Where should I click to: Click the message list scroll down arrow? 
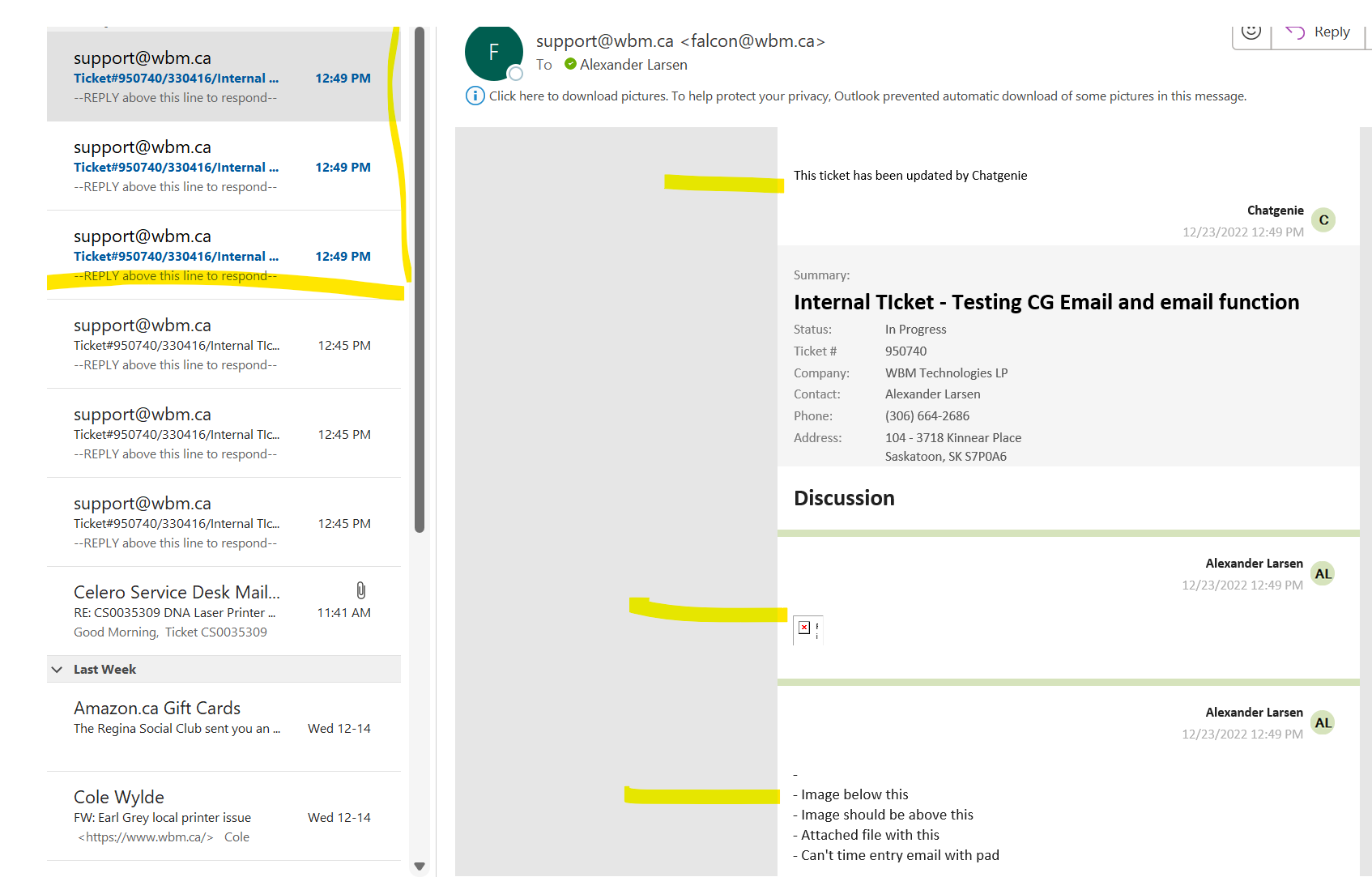click(x=419, y=866)
